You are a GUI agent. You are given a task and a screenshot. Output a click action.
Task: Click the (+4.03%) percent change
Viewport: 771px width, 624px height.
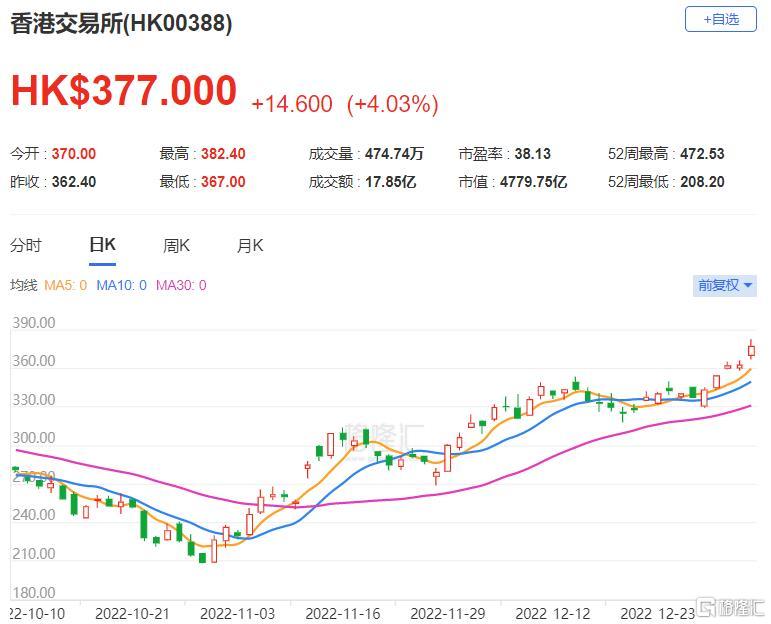pos(392,104)
